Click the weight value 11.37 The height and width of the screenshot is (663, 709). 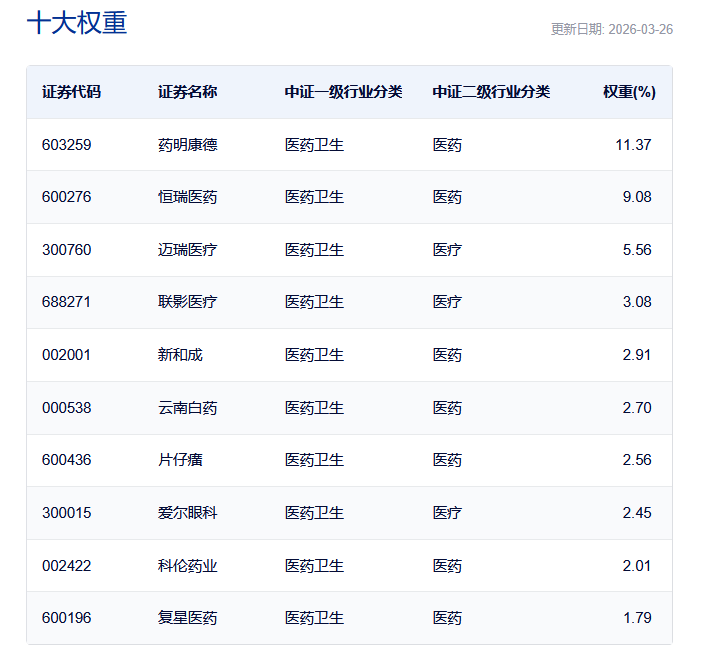[x=633, y=145]
